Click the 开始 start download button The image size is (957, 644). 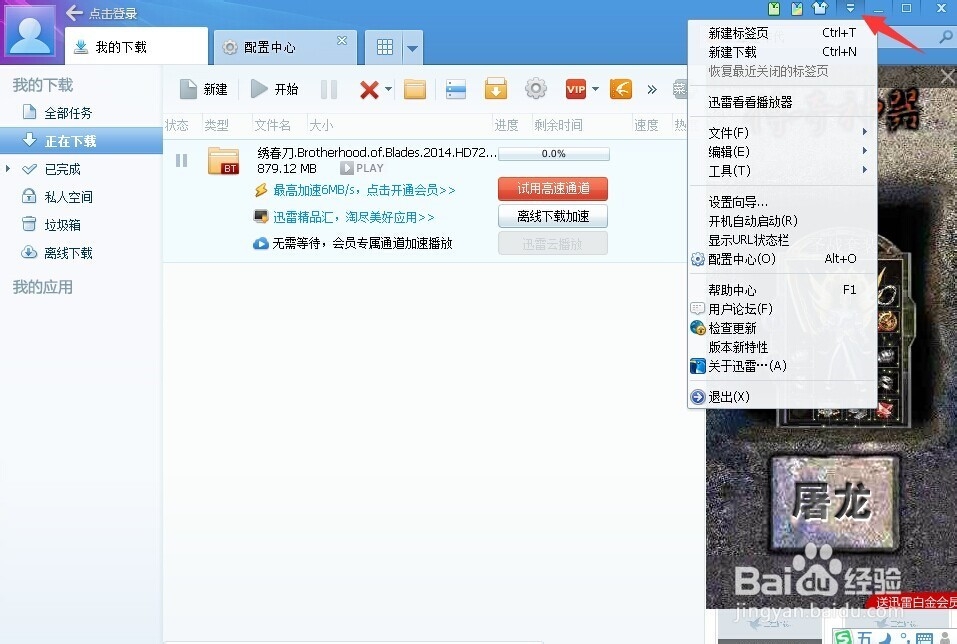[x=275, y=89]
